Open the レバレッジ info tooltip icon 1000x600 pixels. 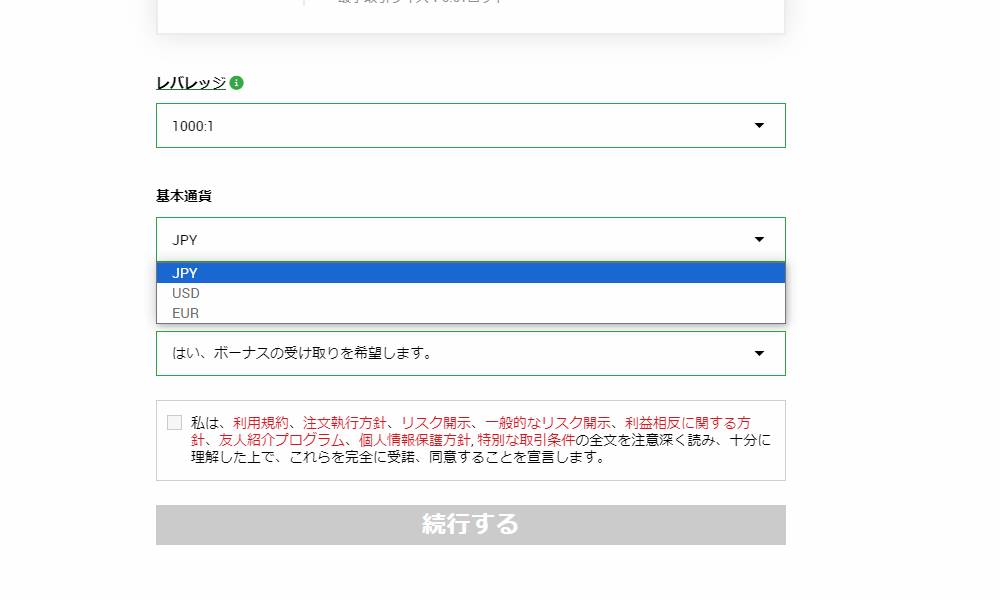pyautogui.click(x=237, y=84)
